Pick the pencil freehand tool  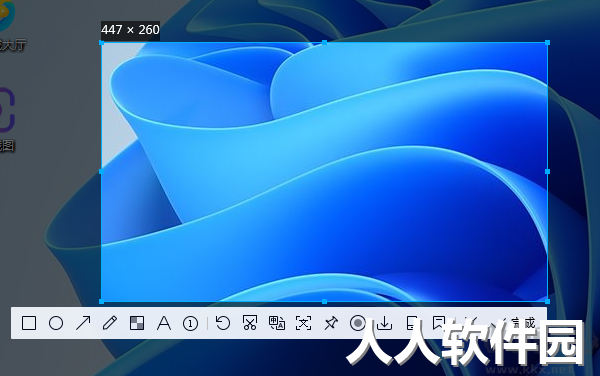(x=110, y=323)
